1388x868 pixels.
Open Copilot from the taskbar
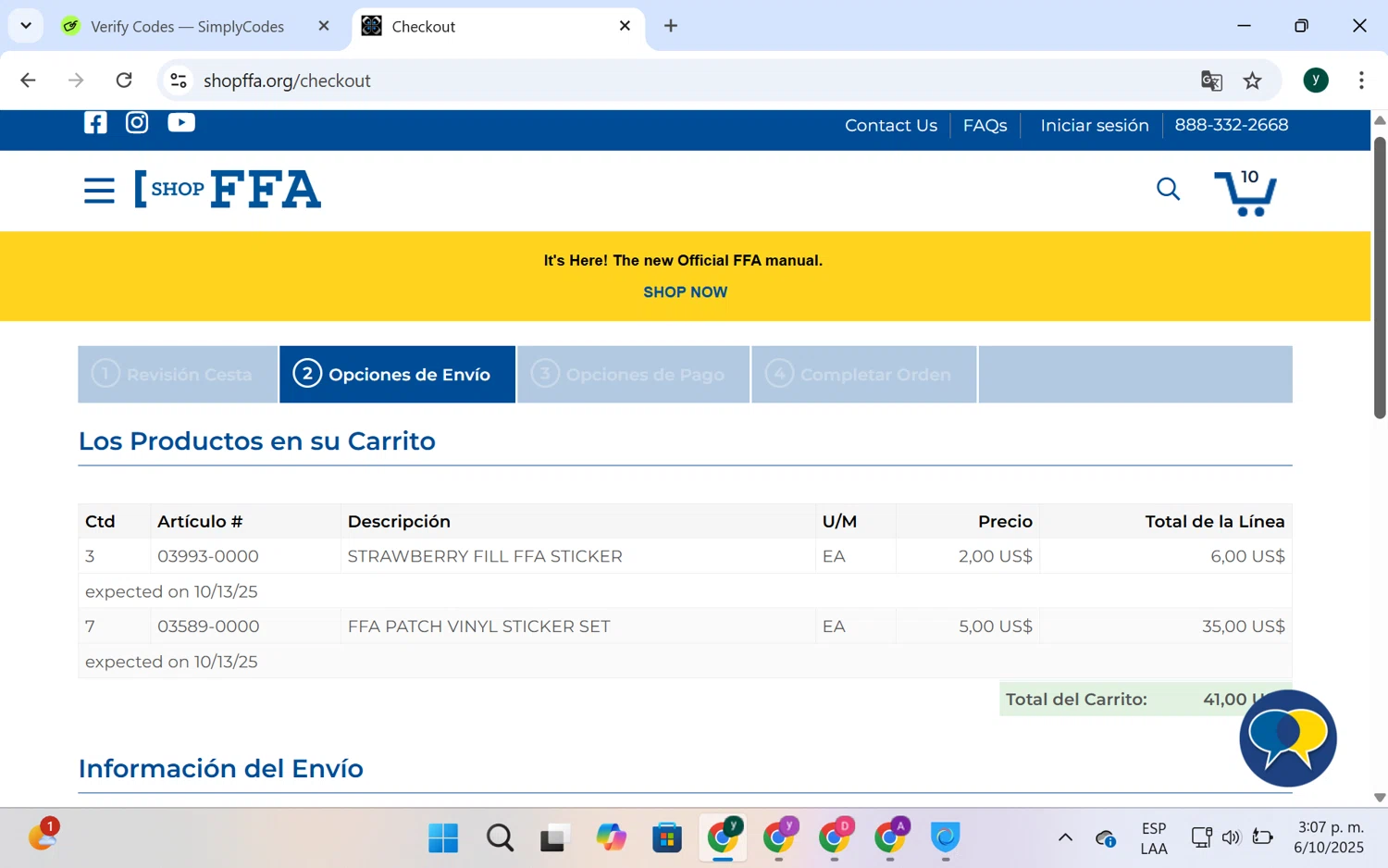[611, 838]
